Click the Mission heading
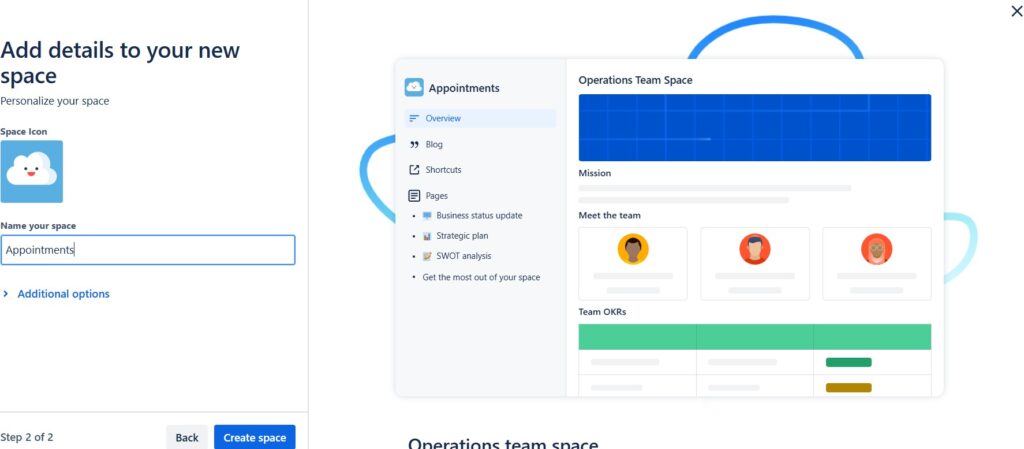 [x=595, y=173]
